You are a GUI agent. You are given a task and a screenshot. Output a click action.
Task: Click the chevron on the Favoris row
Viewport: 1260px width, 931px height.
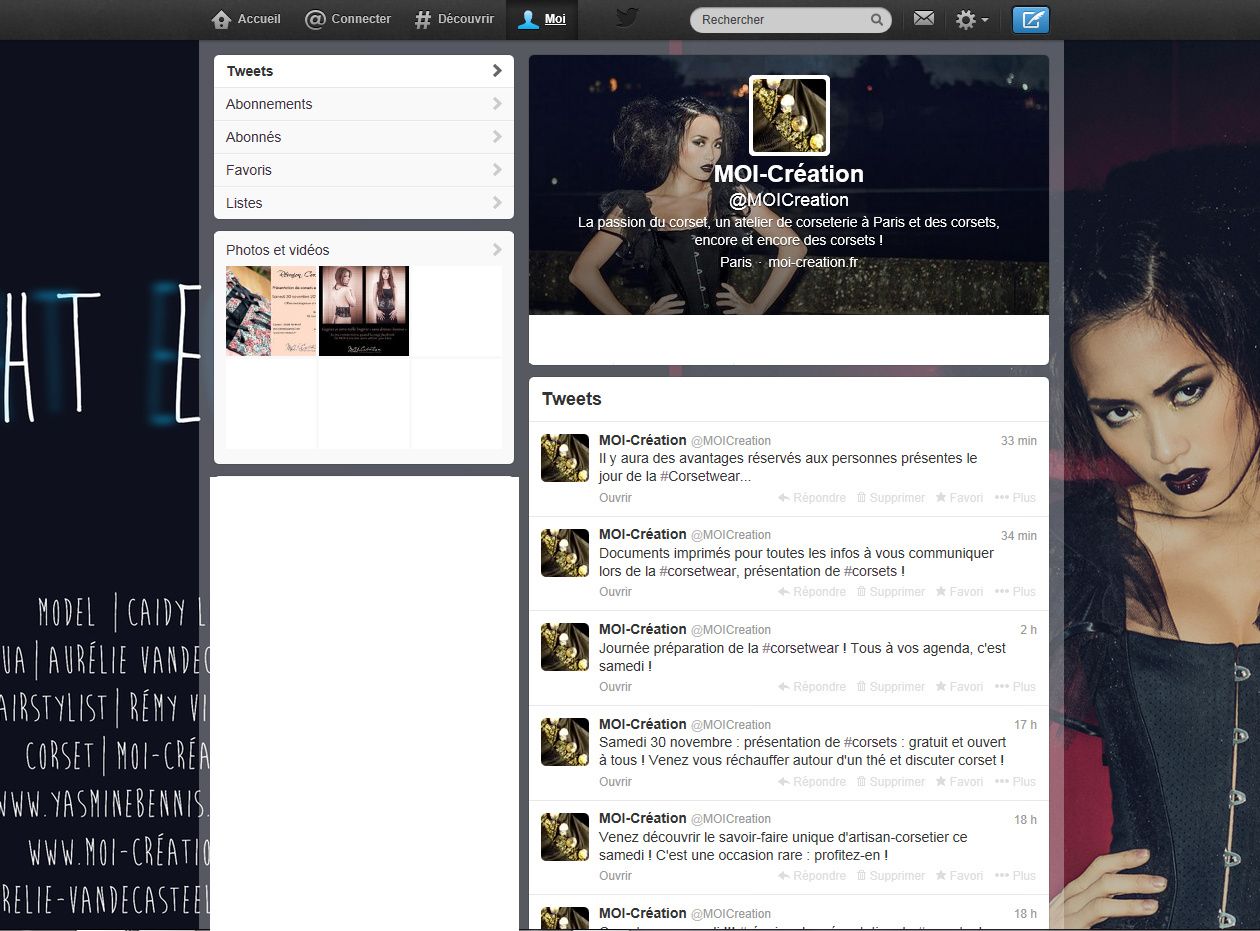[497, 170]
